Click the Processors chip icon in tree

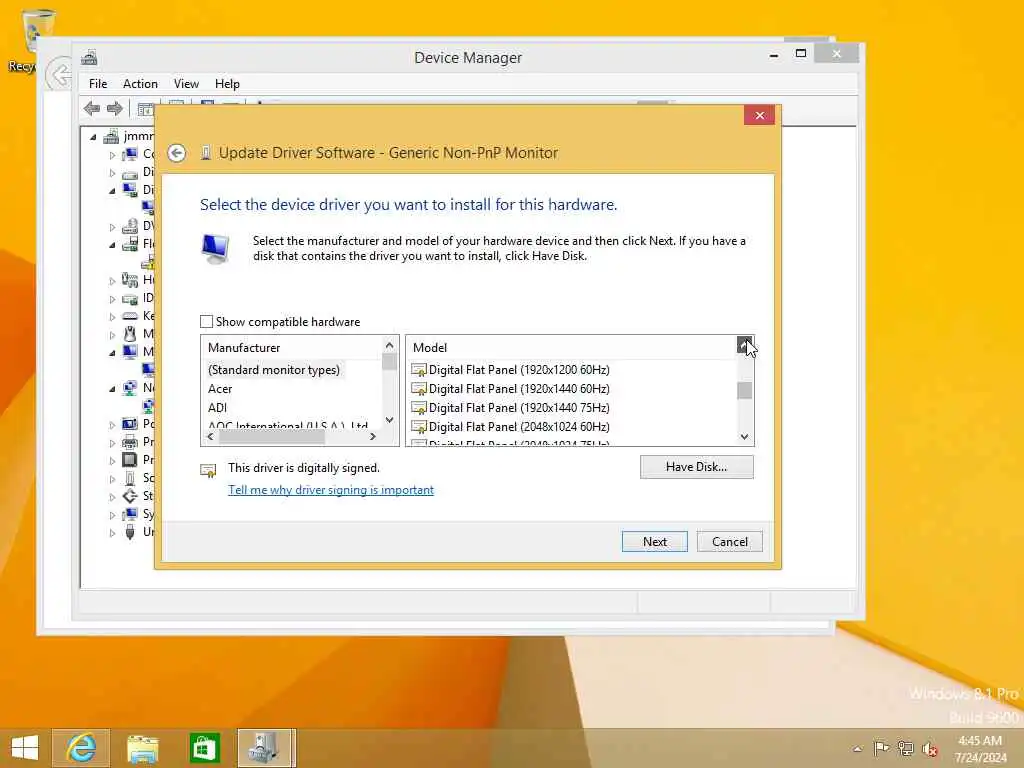click(130, 460)
